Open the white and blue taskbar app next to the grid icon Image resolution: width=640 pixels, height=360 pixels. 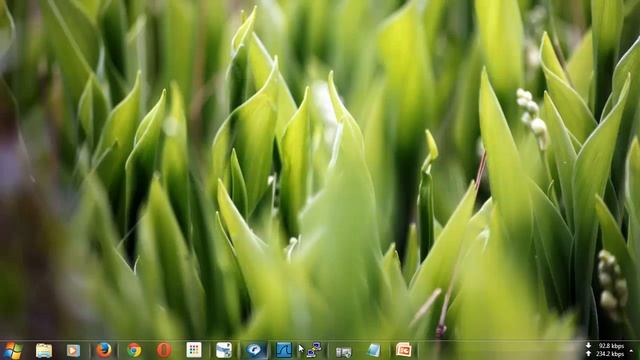click(224, 350)
